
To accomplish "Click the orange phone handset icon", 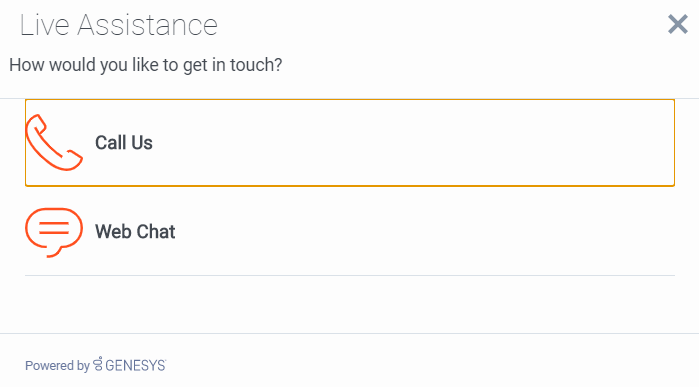I will 54,142.
